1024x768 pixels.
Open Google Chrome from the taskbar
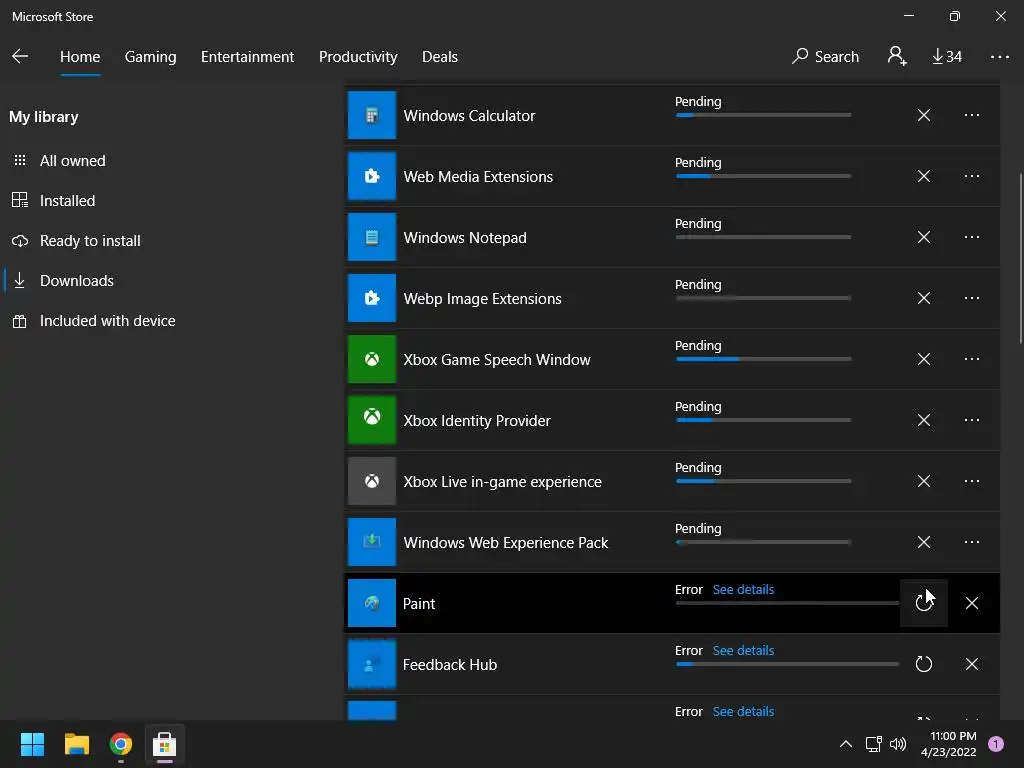click(121, 744)
